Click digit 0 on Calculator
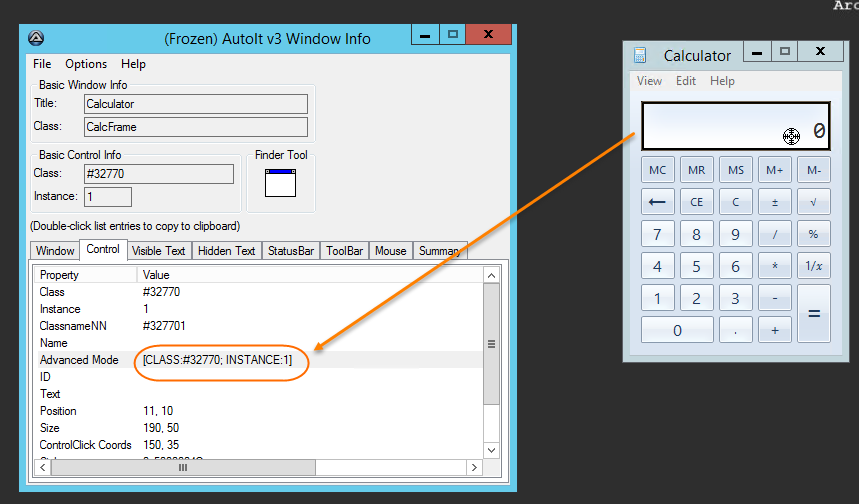 pos(677,330)
